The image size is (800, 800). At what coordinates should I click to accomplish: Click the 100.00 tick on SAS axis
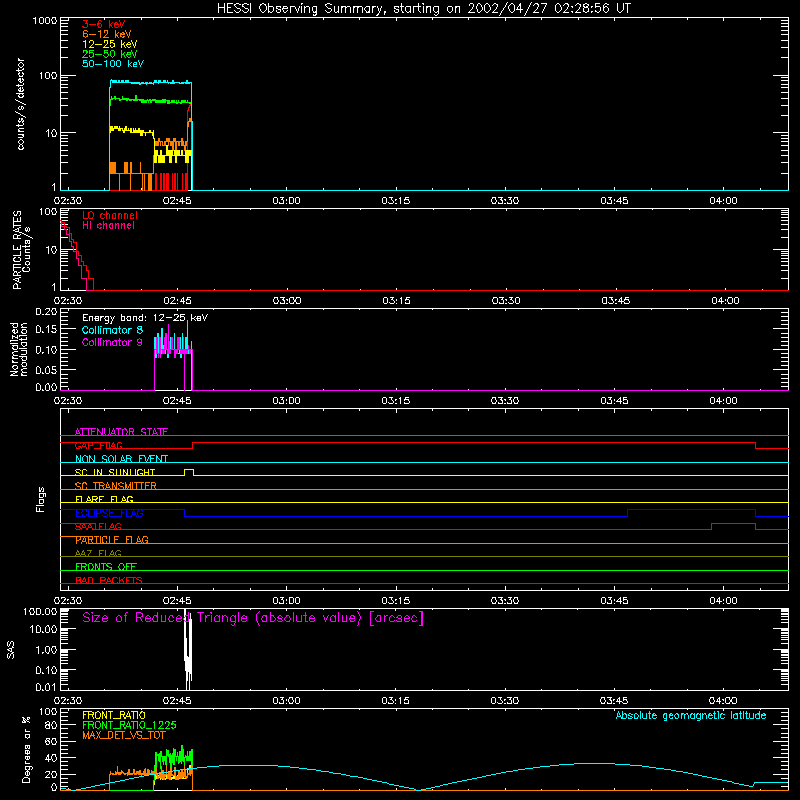tap(40, 612)
